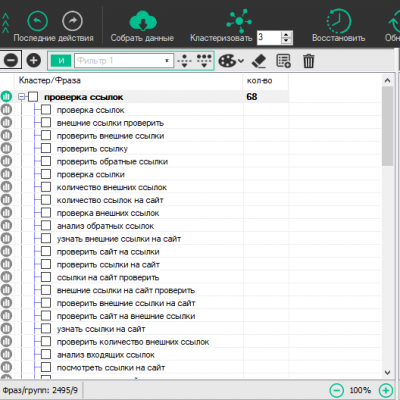The image size is (400, 400).
Task: Check the first child проверка ссылок phrase
Action: [46, 110]
